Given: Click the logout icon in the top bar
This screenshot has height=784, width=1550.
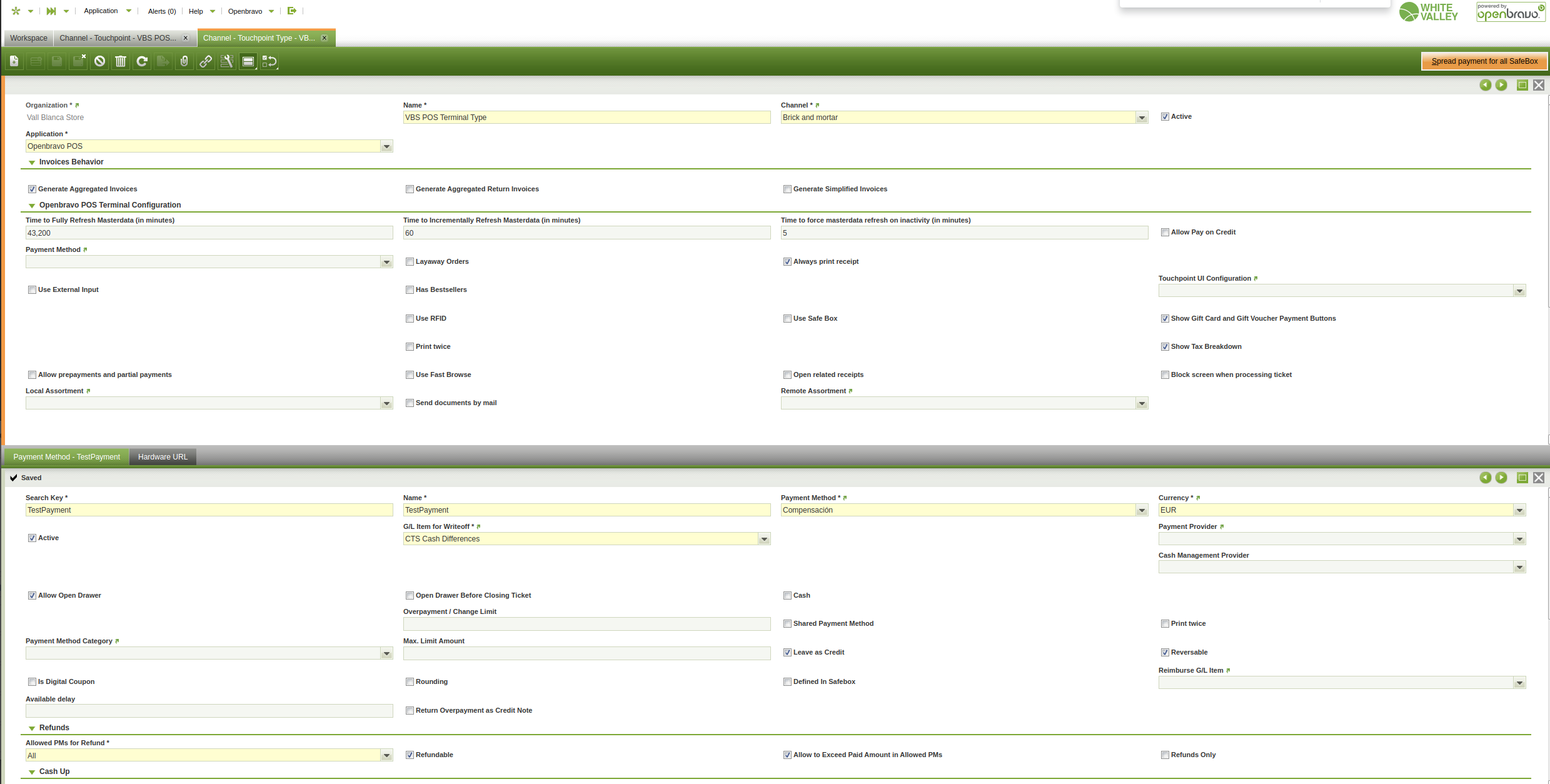Looking at the screenshot, I should click(291, 11).
